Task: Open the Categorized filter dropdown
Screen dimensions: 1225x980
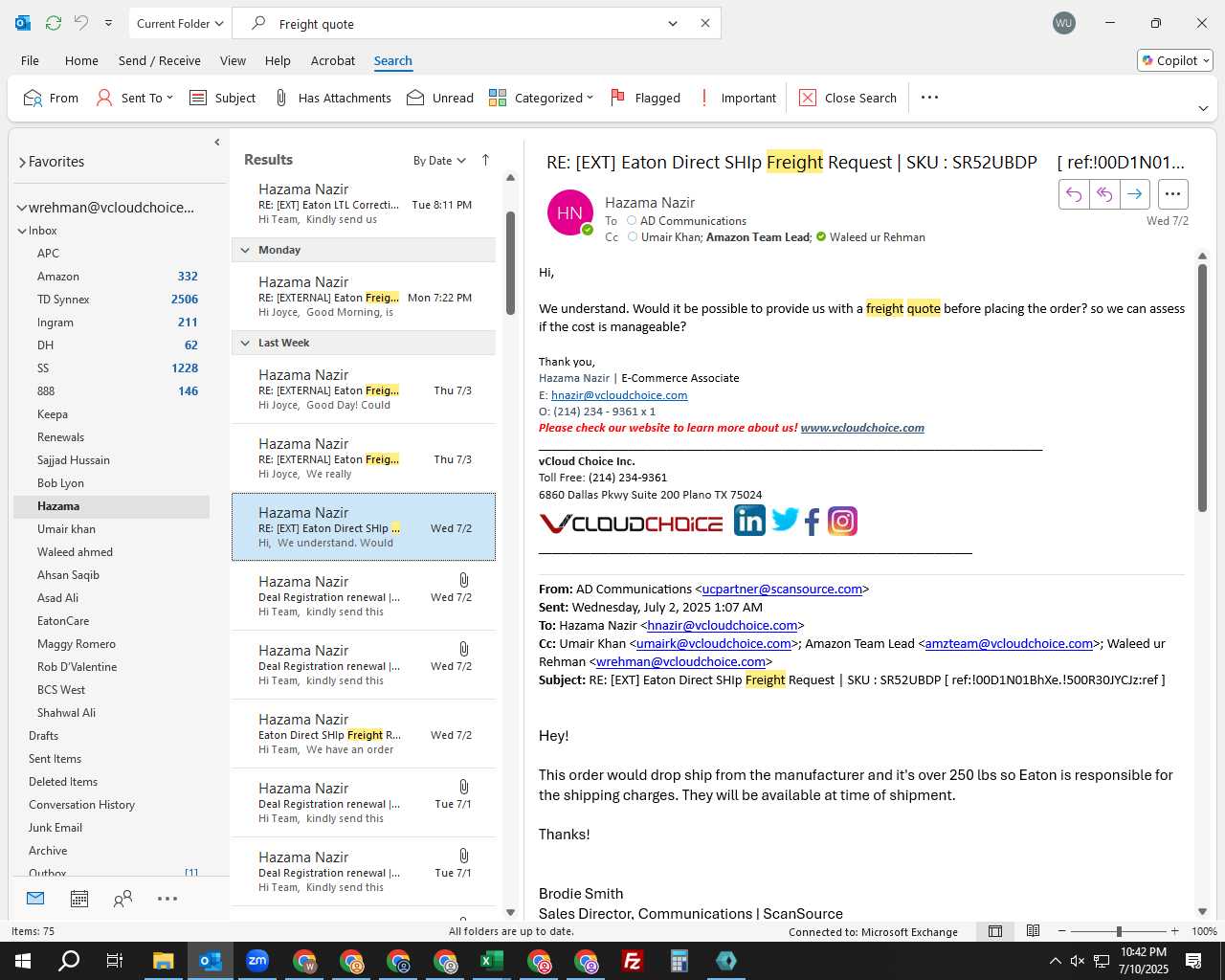Action: coord(541,98)
